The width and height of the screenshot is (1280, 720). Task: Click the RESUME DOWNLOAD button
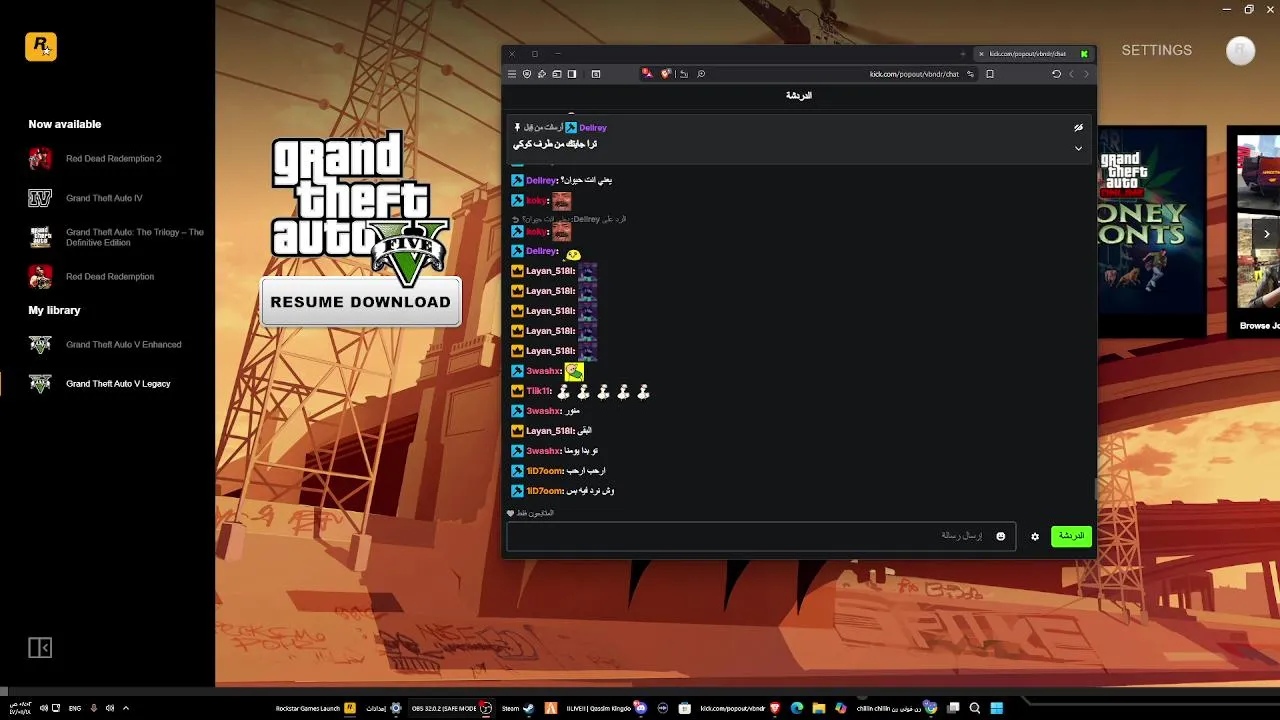(x=360, y=302)
